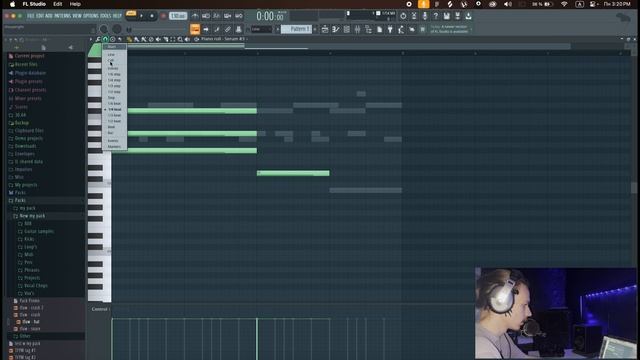Select the Vocal Chops folder in browser
This screenshot has height=360, width=640.
click(36, 286)
